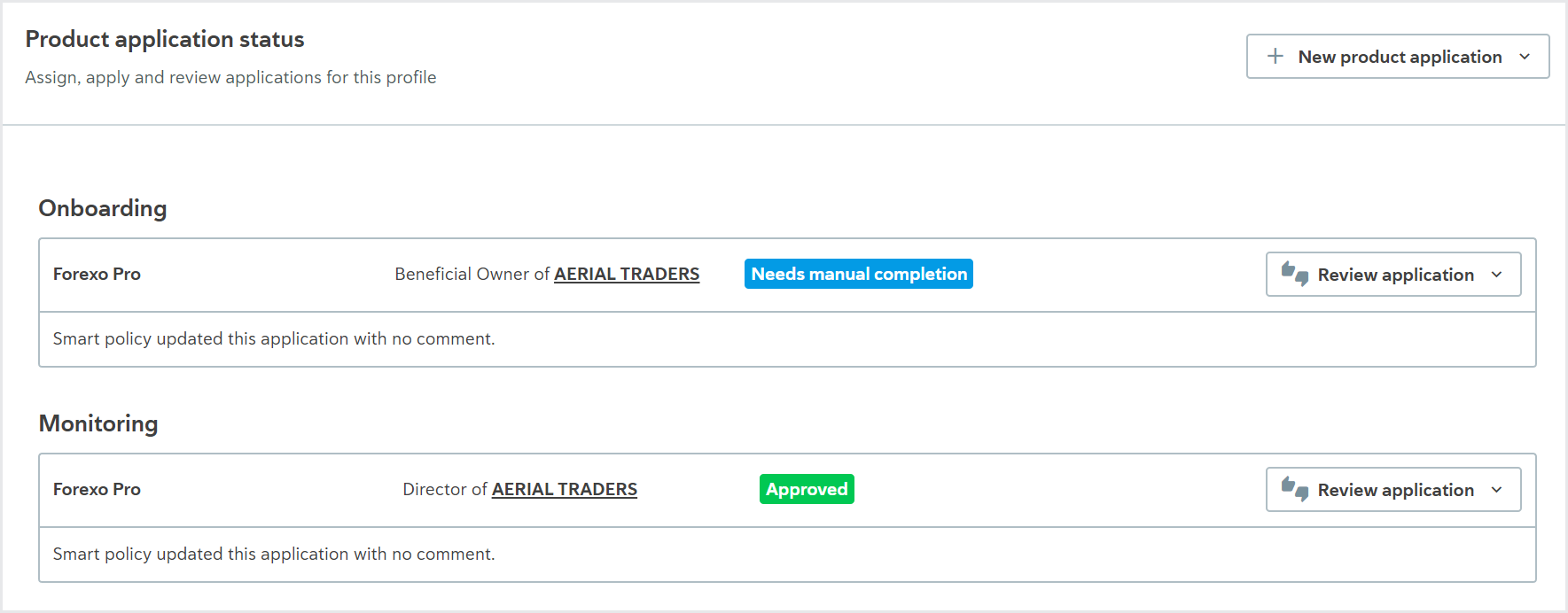Open Monitoring Review application dropdown chevron

1497,490
